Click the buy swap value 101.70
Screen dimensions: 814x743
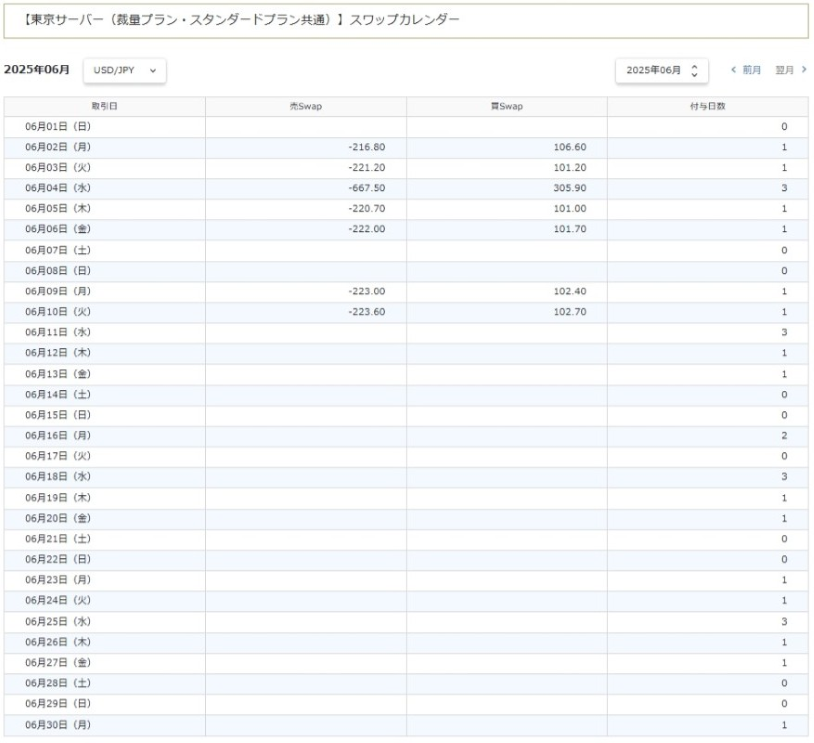tap(569, 229)
